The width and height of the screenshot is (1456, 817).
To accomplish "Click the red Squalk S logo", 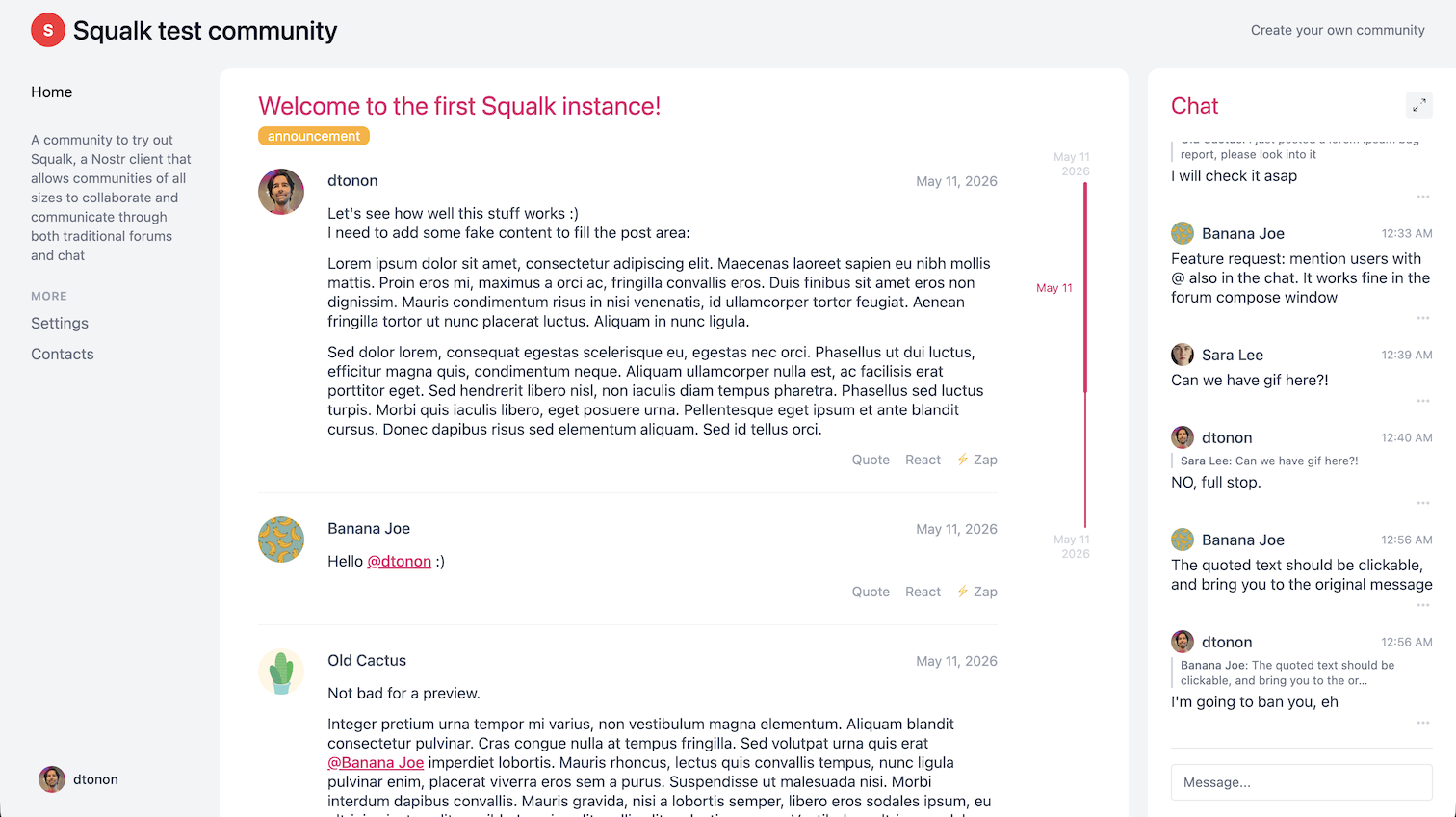I will click(48, 30).
